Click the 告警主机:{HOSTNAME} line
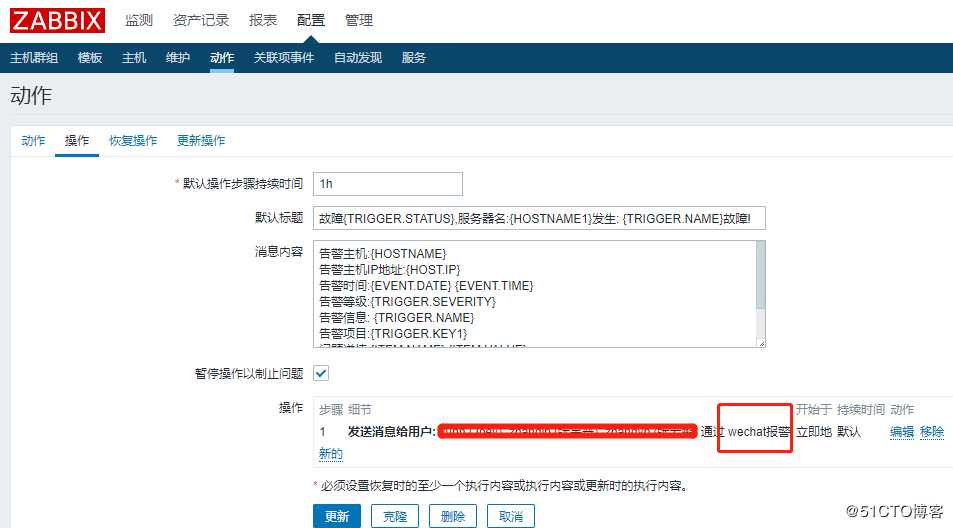The image size is (953, 528). (383, 253)
